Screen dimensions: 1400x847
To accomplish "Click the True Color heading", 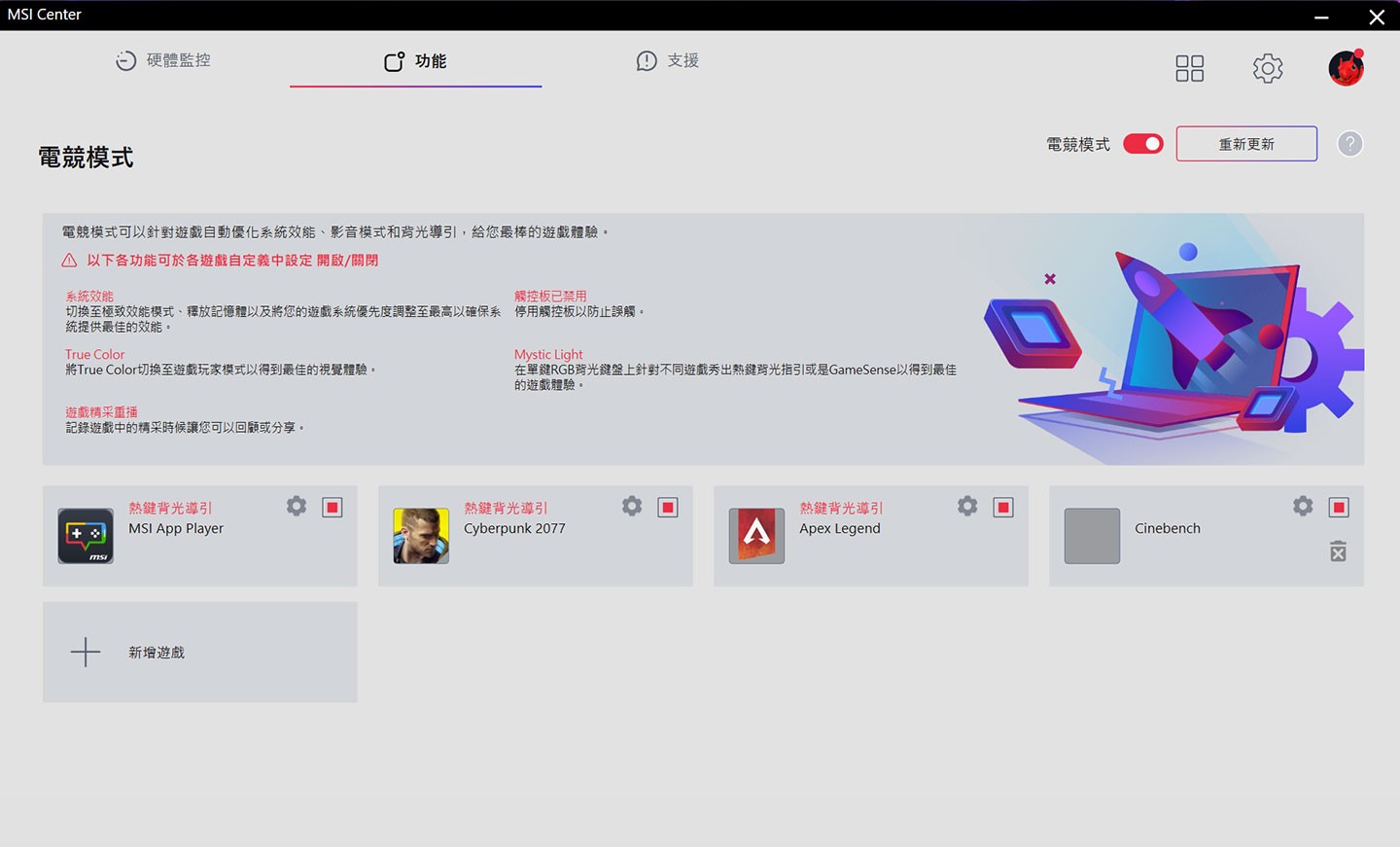I will (x=95, y=354).
